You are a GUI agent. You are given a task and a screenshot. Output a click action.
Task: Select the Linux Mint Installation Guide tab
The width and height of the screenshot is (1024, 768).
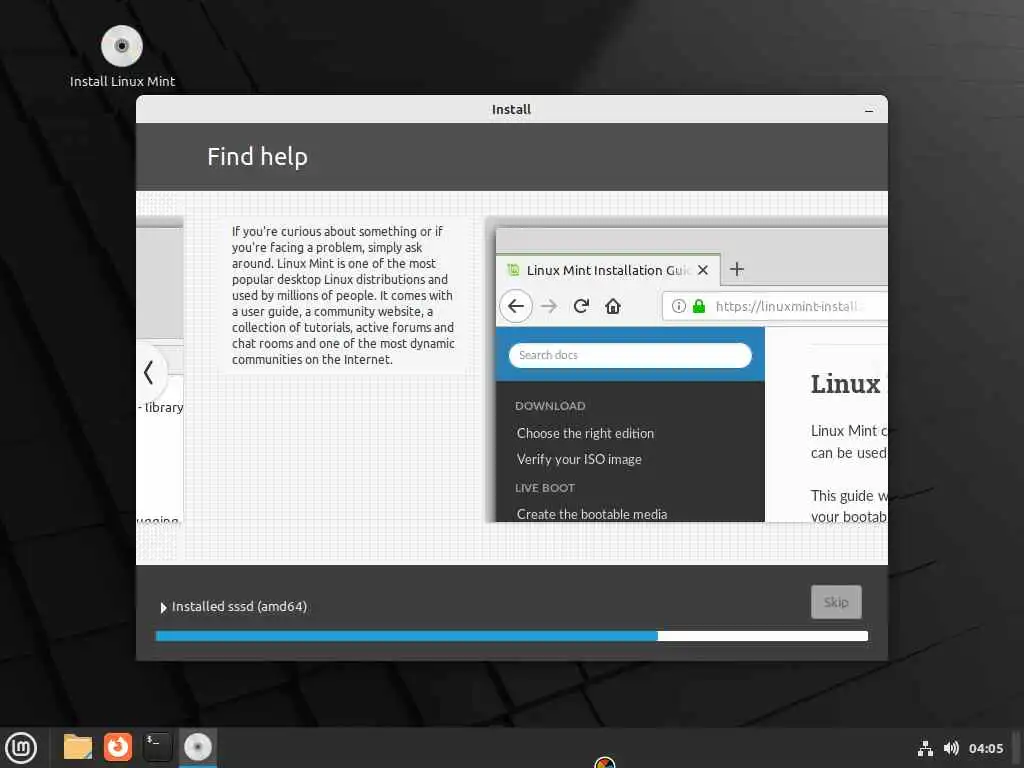(608, 270)
